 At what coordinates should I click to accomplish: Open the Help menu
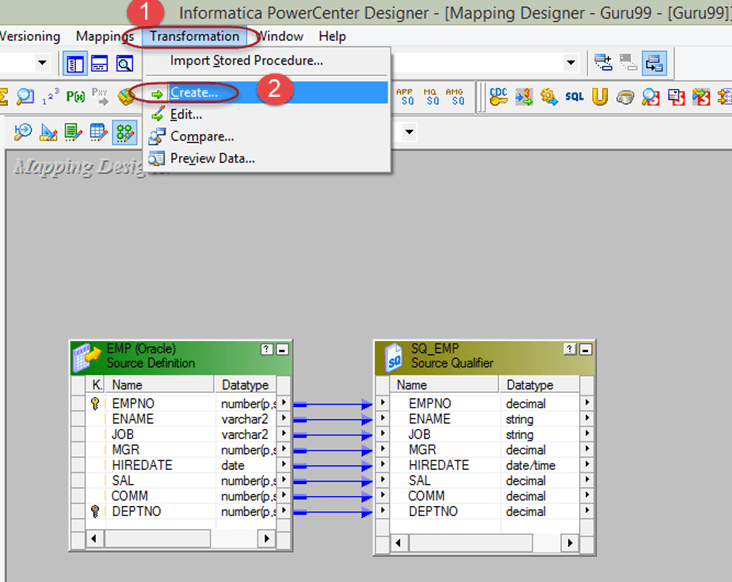pyautogui.click(x=332, y=36)
